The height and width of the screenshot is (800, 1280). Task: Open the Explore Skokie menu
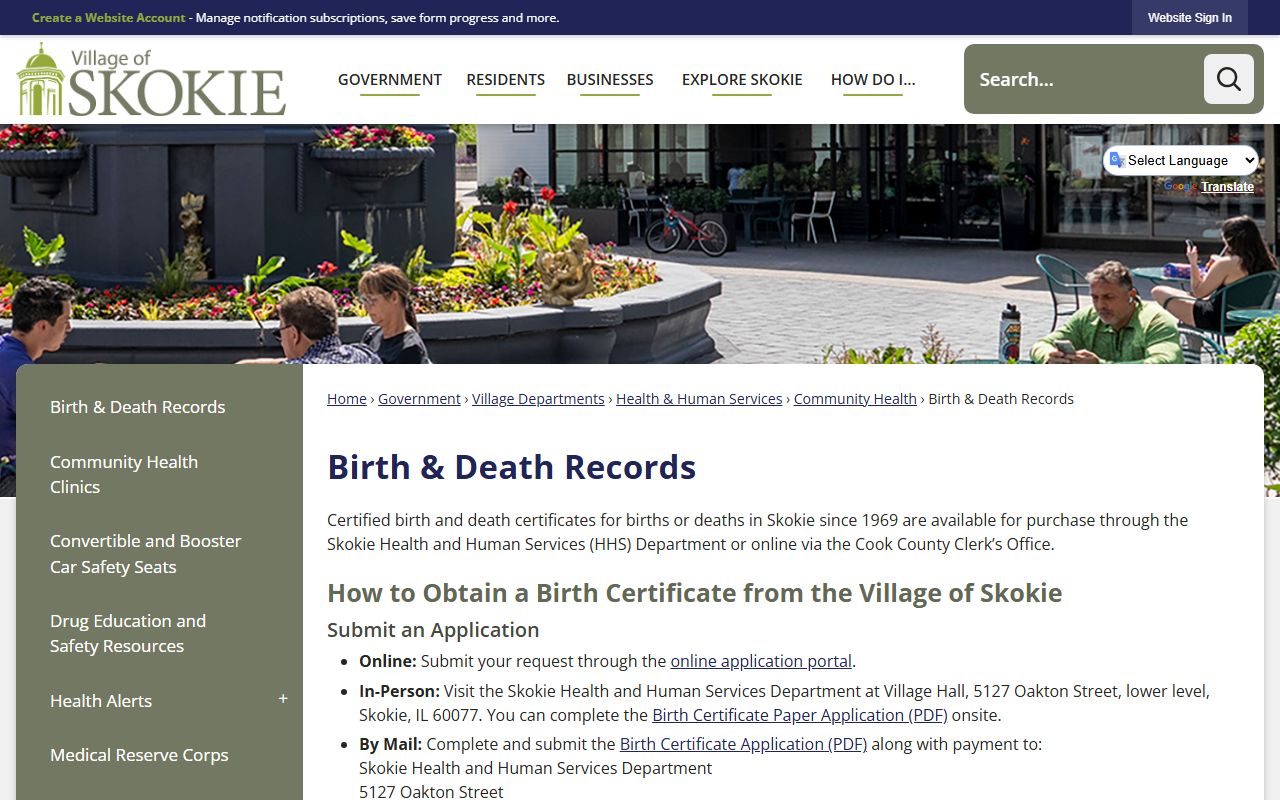[742, 80]
